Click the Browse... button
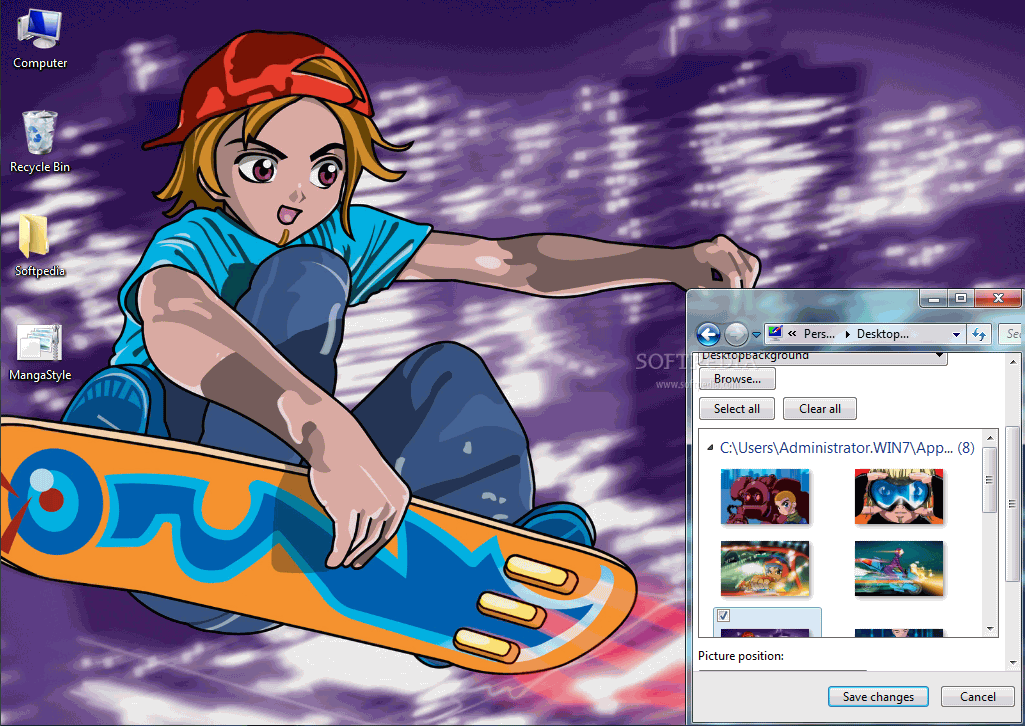The width and height of the screenshot is (1025, 726). pyautogui.click(x=737, y=379)
